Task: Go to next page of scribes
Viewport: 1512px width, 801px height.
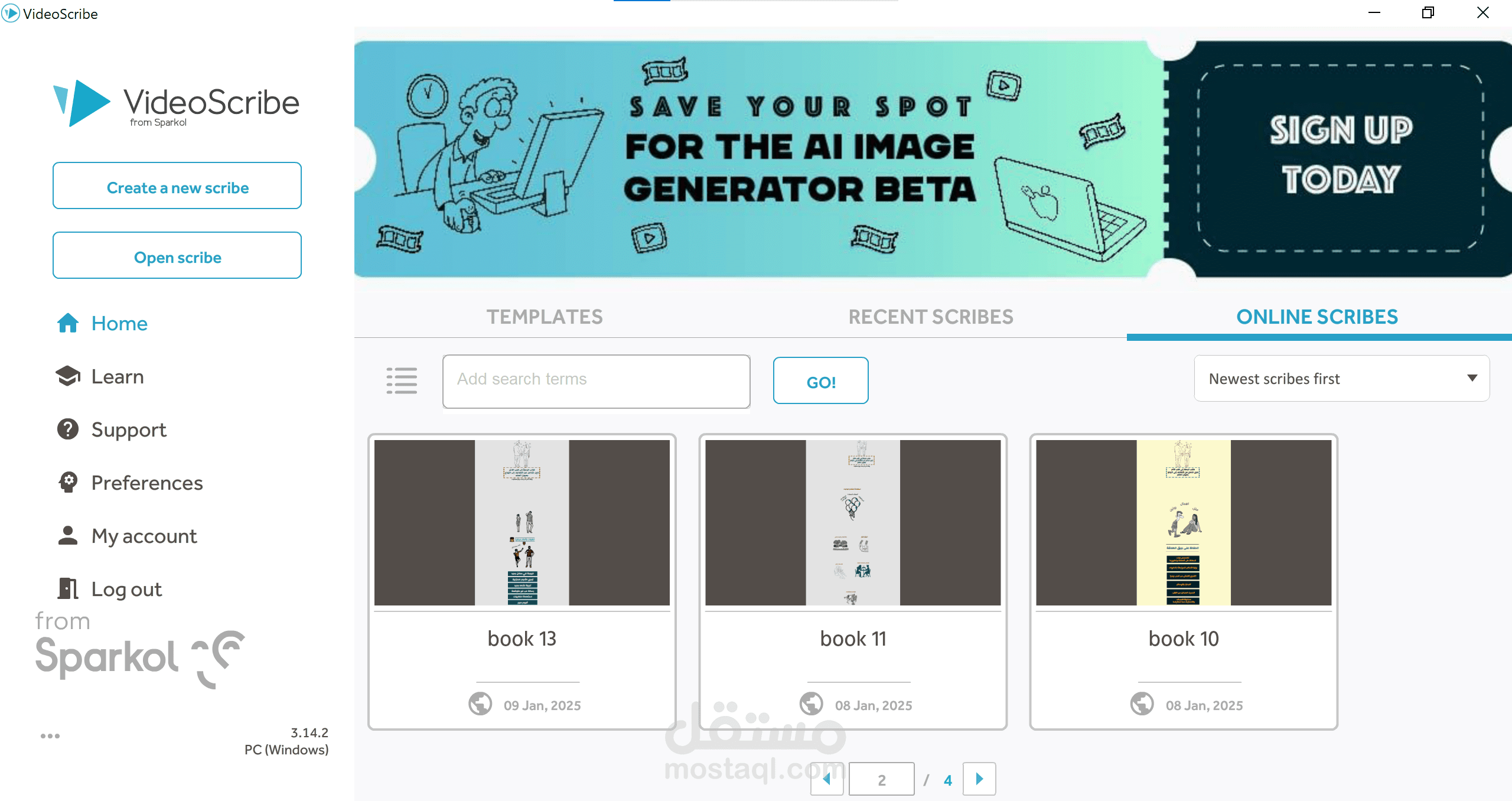Action: click(979, 779)
